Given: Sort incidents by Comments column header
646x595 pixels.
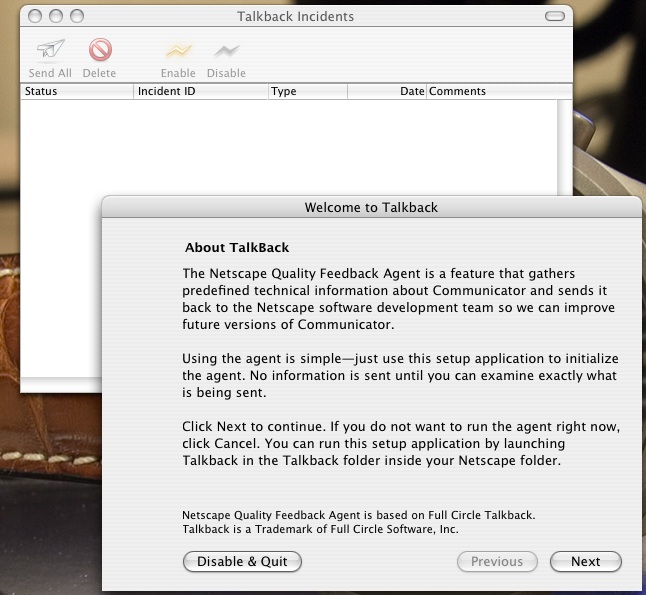Looking at the screenshot, I should pos(492,91).
